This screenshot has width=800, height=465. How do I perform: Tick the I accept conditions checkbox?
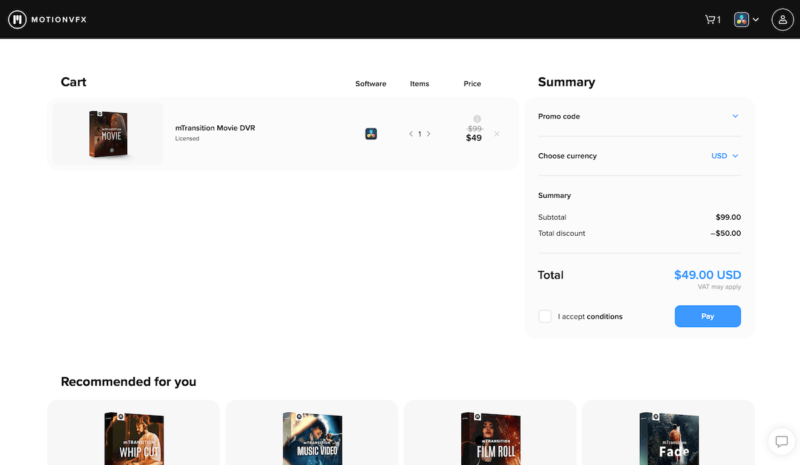545,316
